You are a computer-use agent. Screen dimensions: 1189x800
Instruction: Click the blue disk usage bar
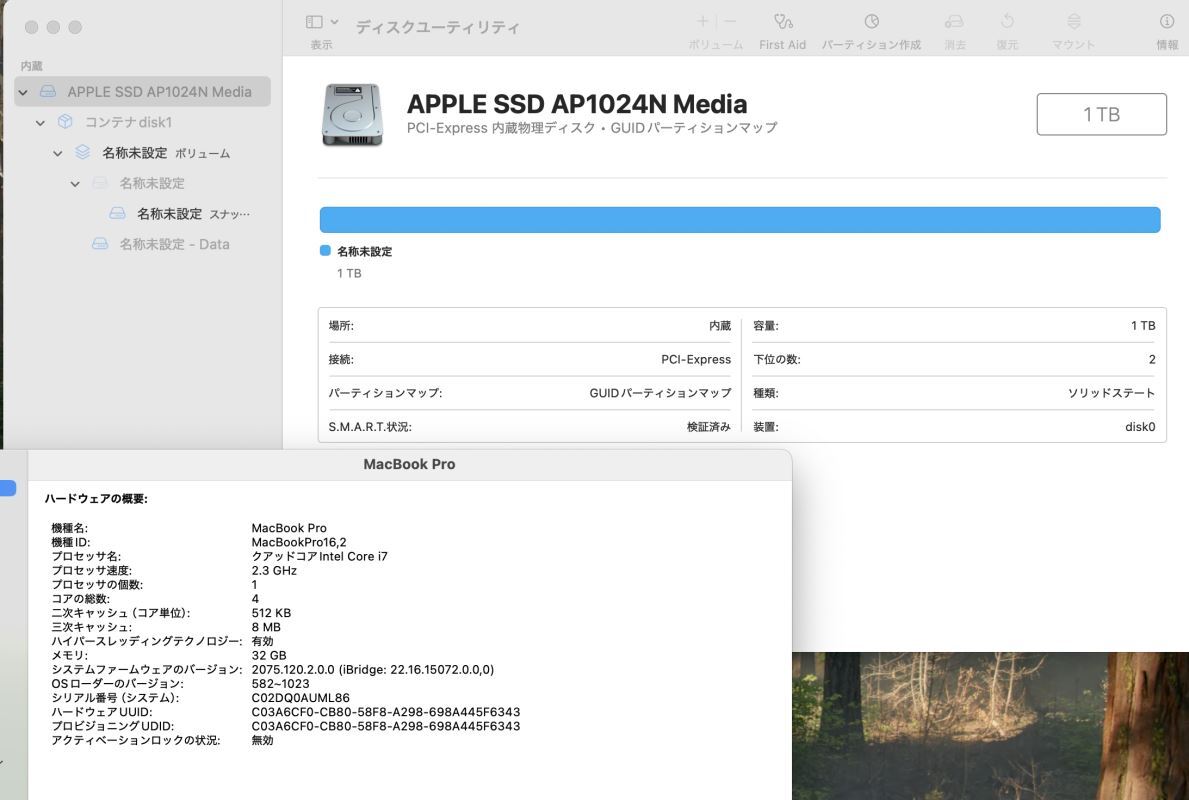click(740, 220)
